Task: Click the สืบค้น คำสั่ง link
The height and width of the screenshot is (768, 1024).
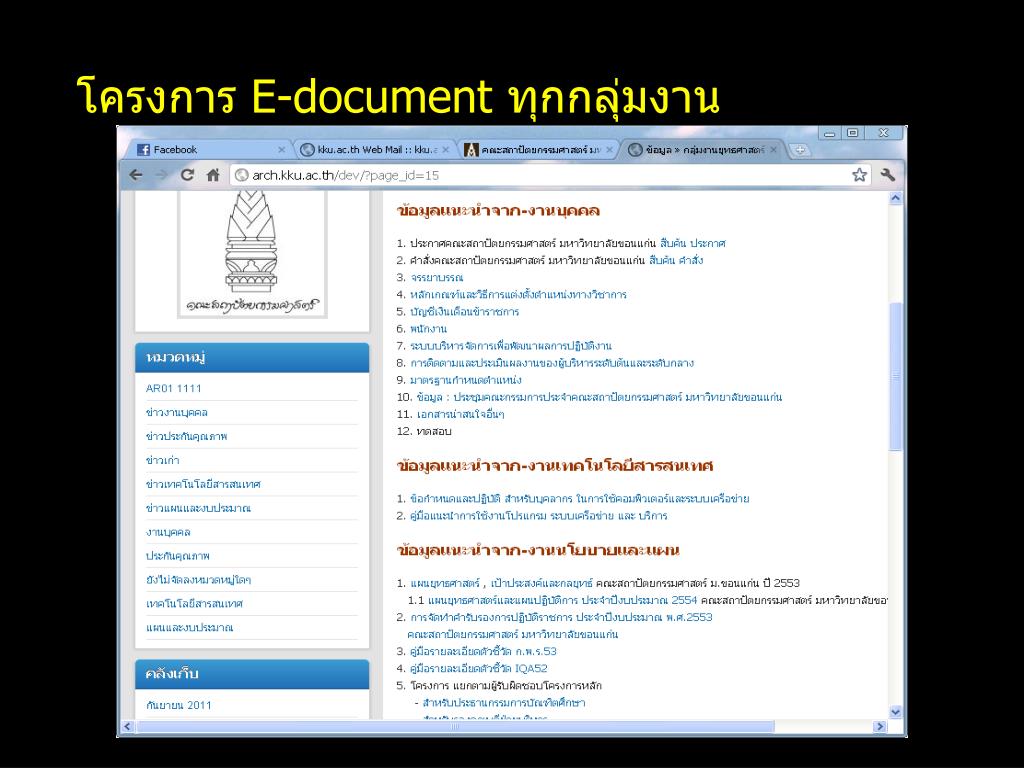Action: click(676, 261)
